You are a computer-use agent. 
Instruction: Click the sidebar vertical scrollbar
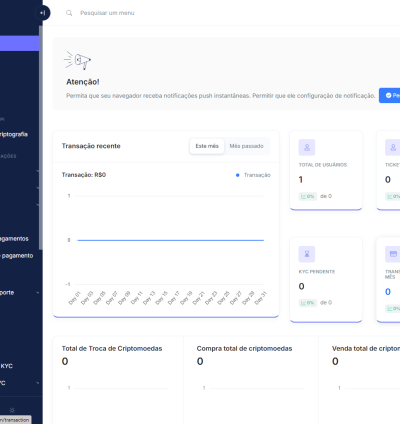(41, 138)
